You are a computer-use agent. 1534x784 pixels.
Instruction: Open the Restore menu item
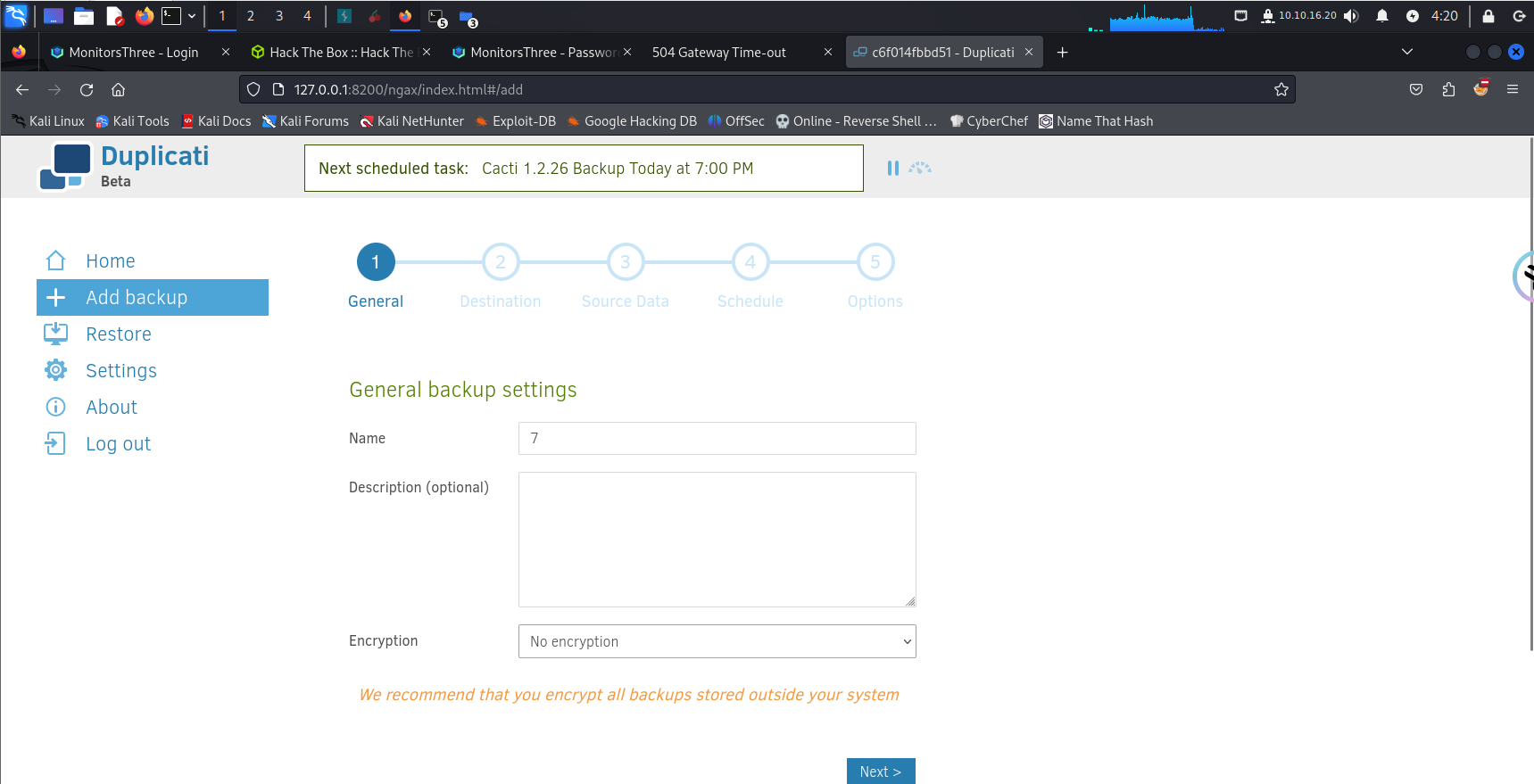118,334
